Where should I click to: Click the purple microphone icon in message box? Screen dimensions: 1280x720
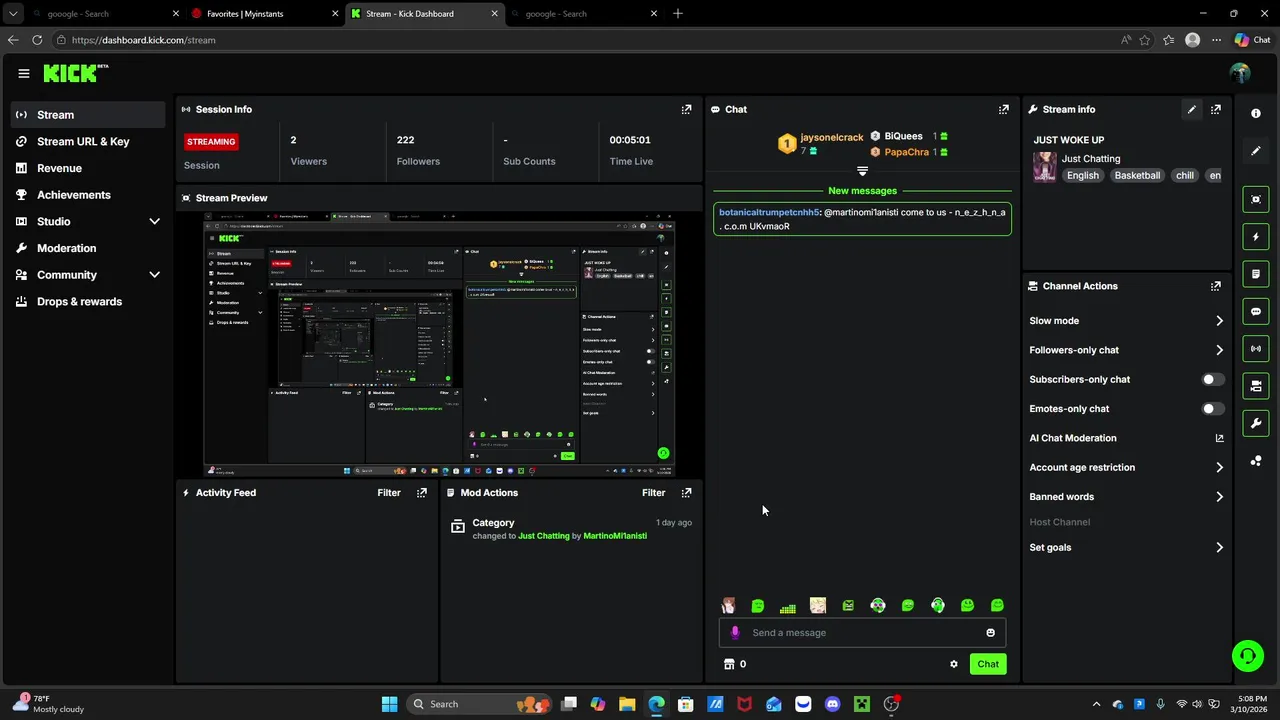(x=735, y=632)
